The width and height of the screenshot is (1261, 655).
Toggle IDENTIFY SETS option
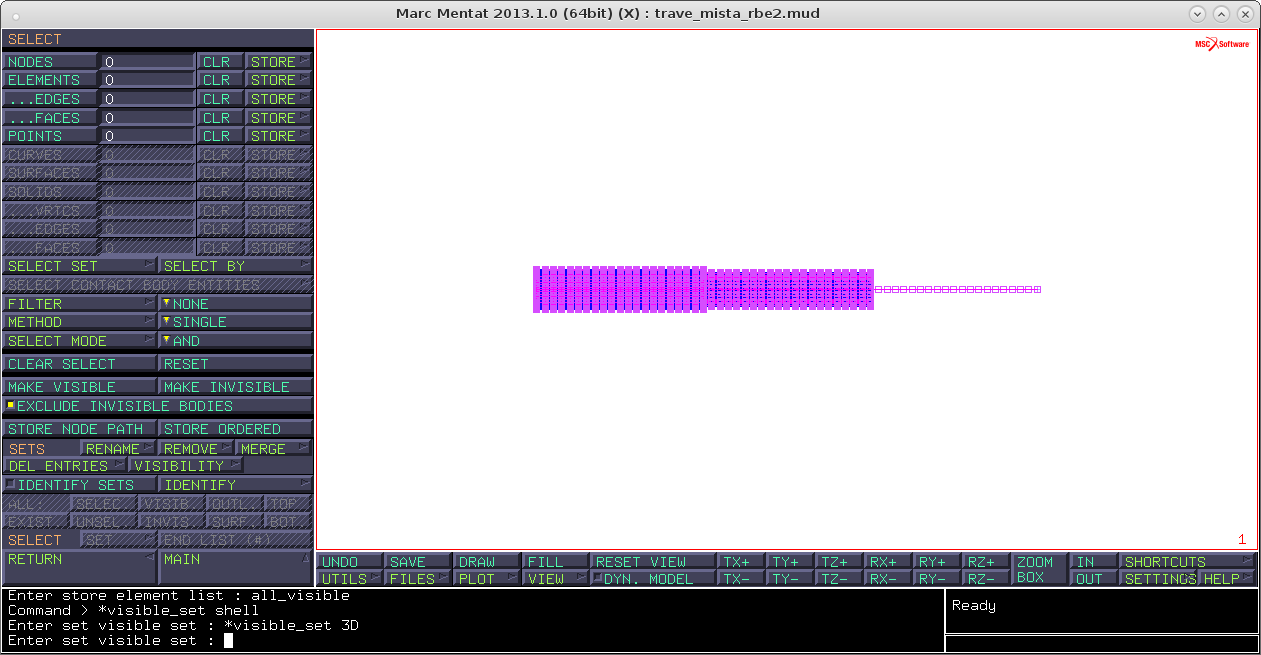click(80, 485)
